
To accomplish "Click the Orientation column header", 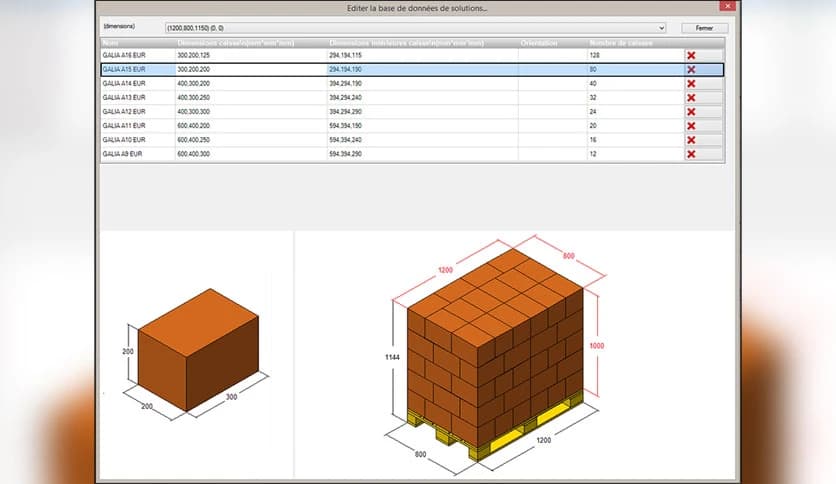I will pos(552,43).
